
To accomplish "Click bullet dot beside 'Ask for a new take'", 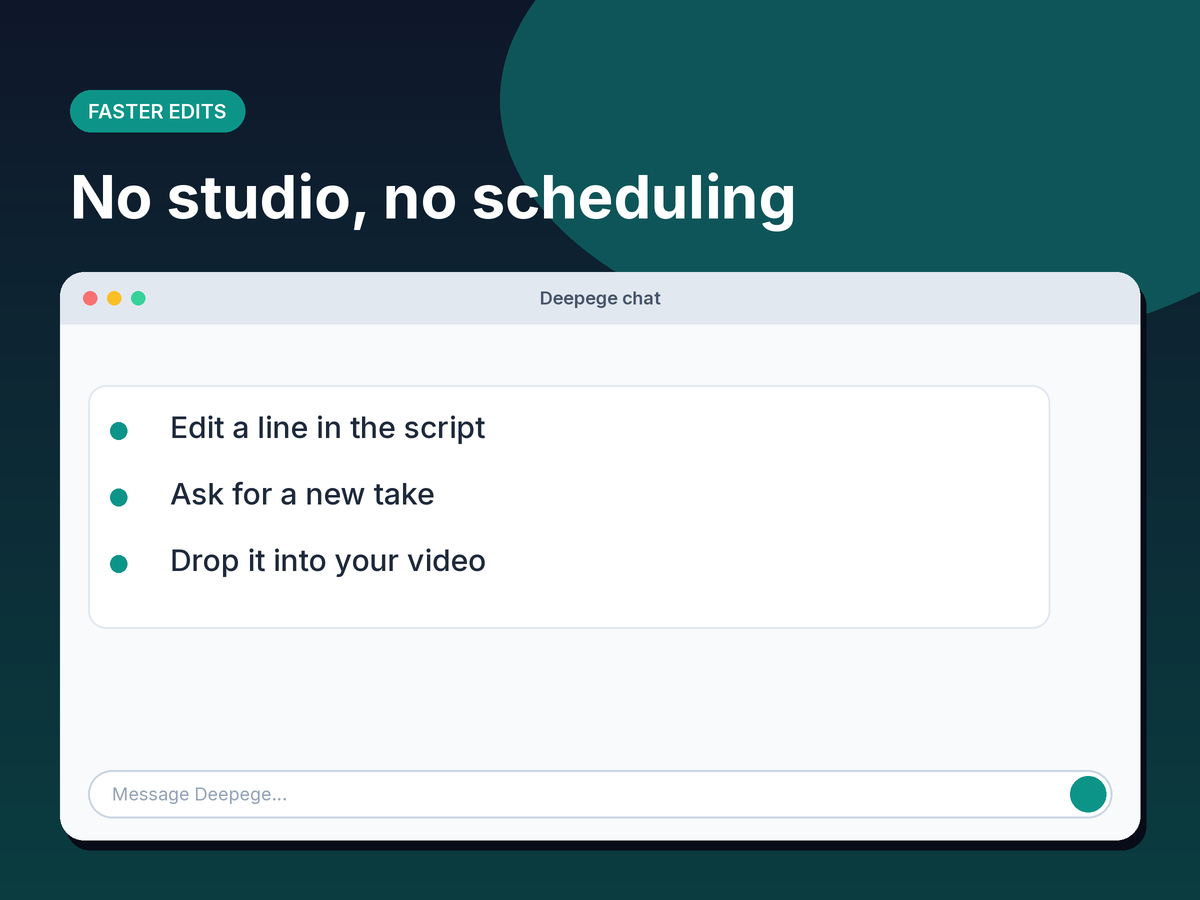I will click(x=118, y=497).
